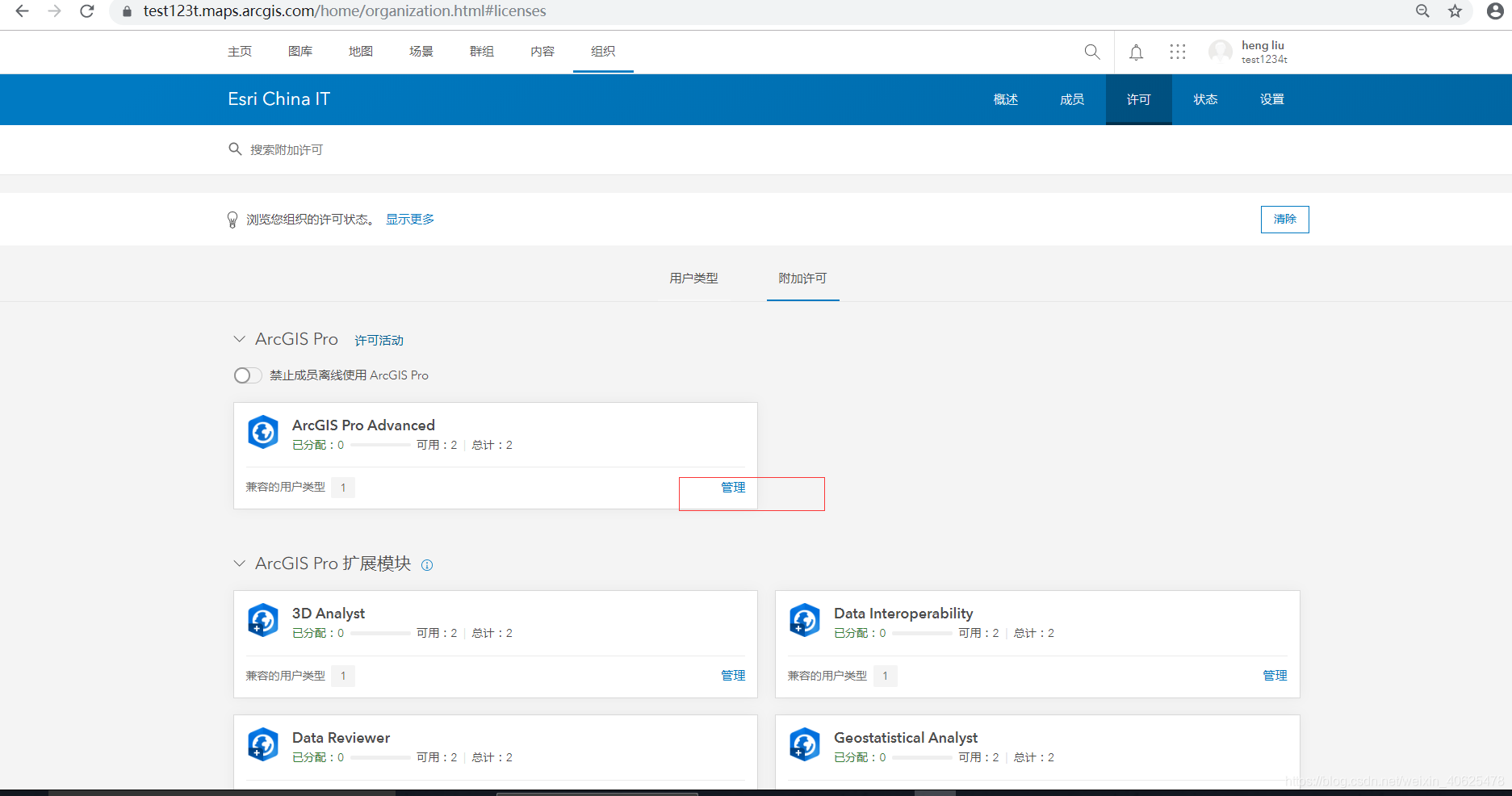Viewport: 1512px width, 796px height.
Task: Click the search icon beside 搜索附加许可
Action: point(235,149)
